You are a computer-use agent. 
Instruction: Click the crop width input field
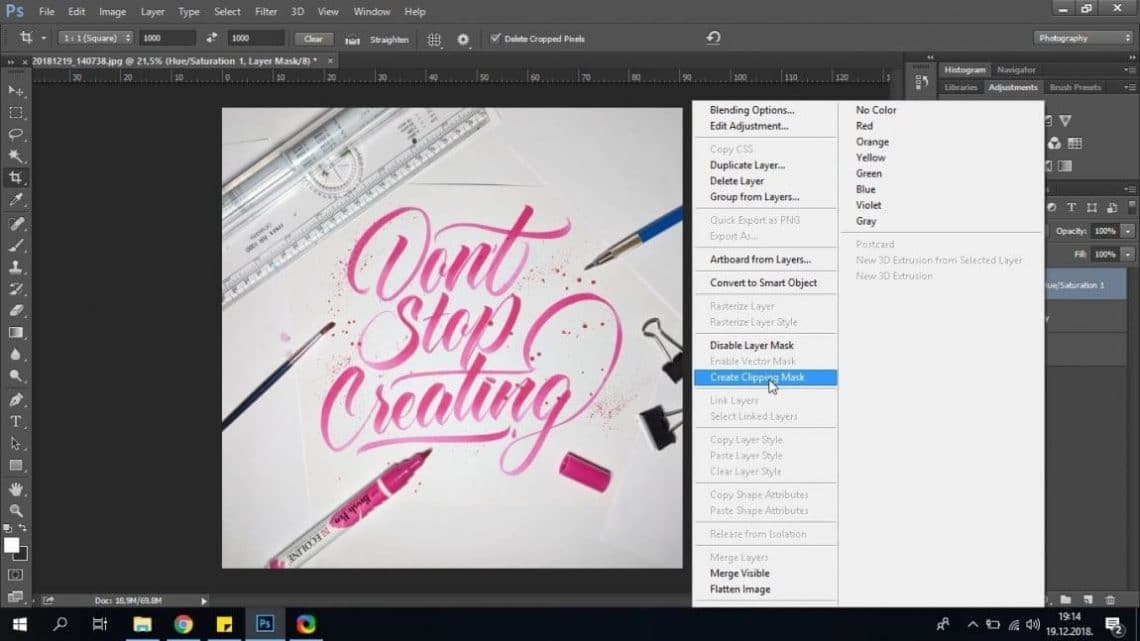pos(167,38)
